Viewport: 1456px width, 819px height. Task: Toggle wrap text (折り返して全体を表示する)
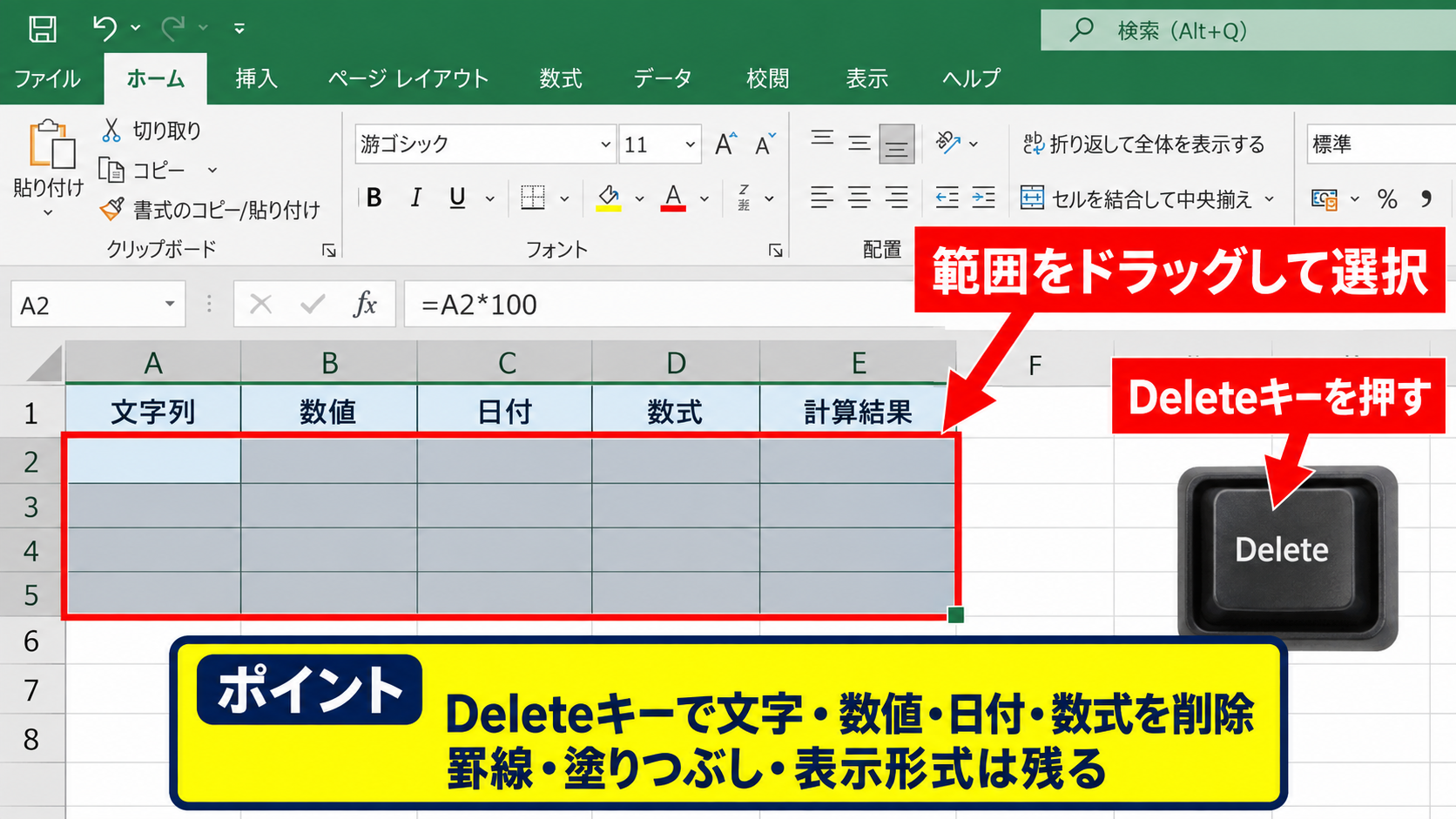point(1143,144)
